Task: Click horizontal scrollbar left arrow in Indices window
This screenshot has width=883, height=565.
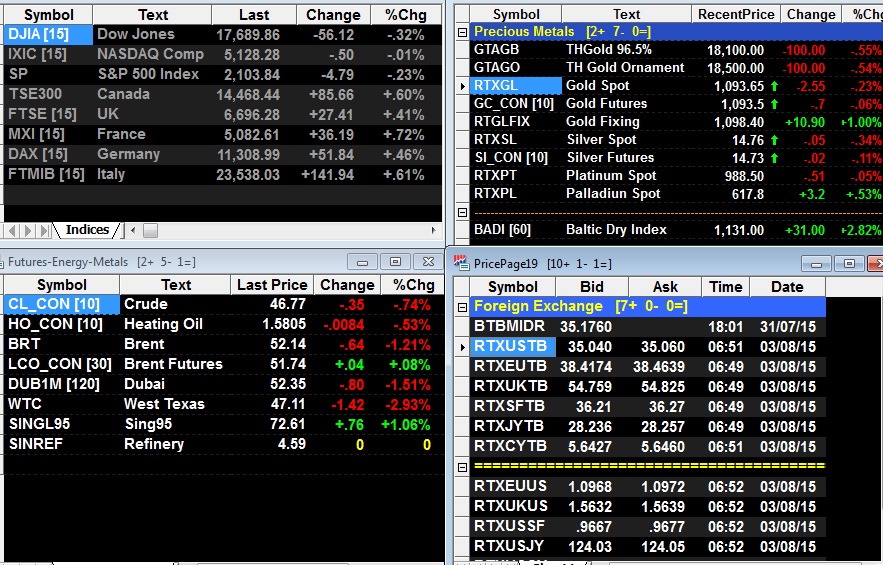Action: tap(133, 230)
